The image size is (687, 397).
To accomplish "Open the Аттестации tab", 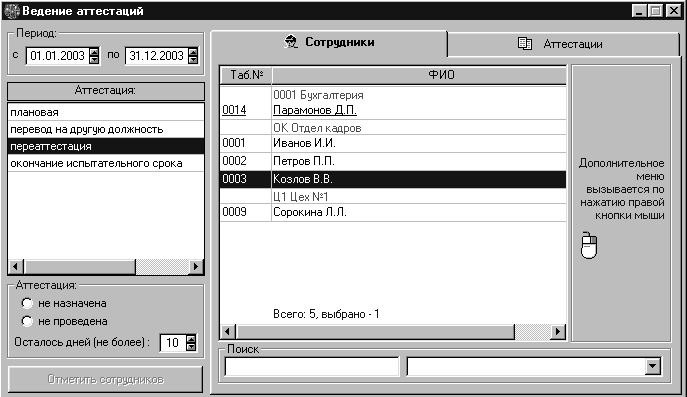I will [x=563, y=44].
